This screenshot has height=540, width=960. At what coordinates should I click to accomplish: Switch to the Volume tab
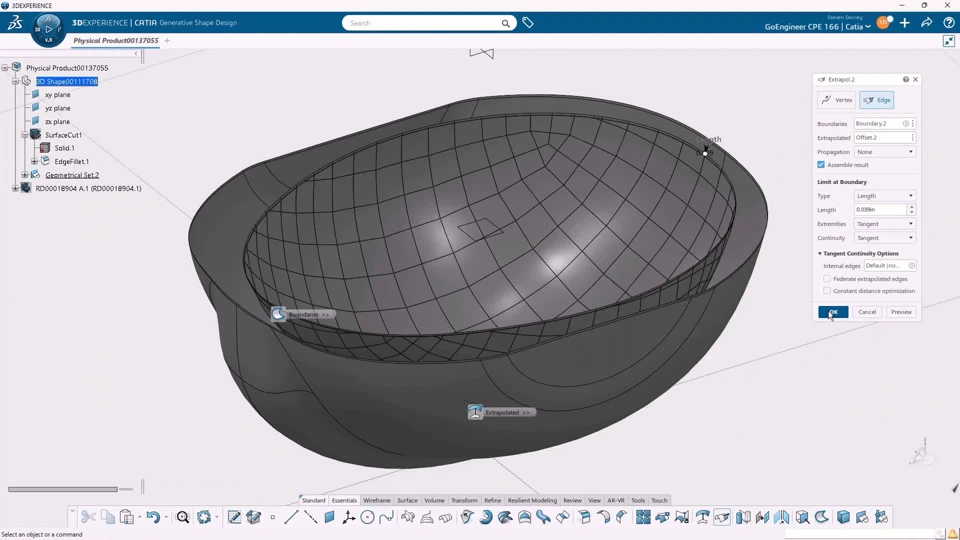434,500
